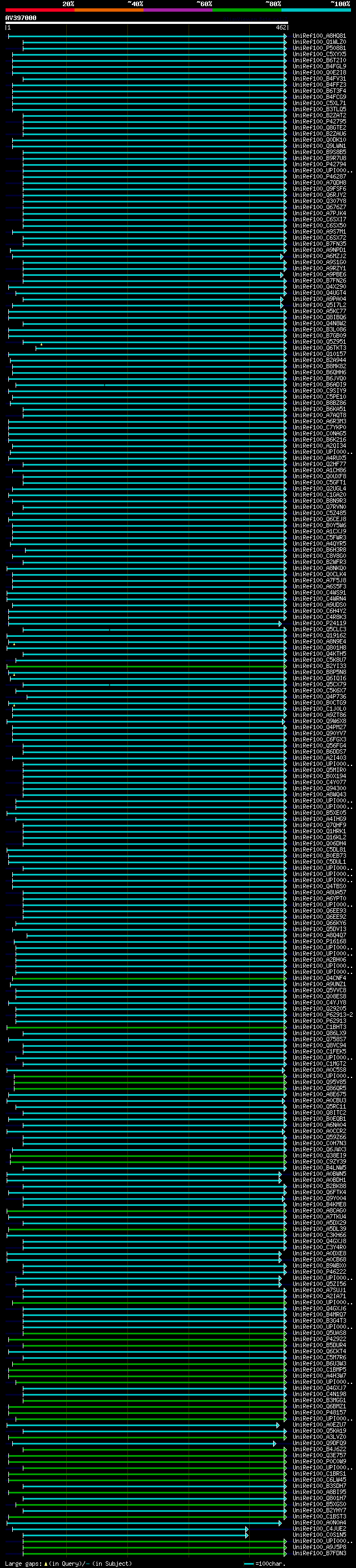Select label UniRef100_P42794

tap(319, 164)
